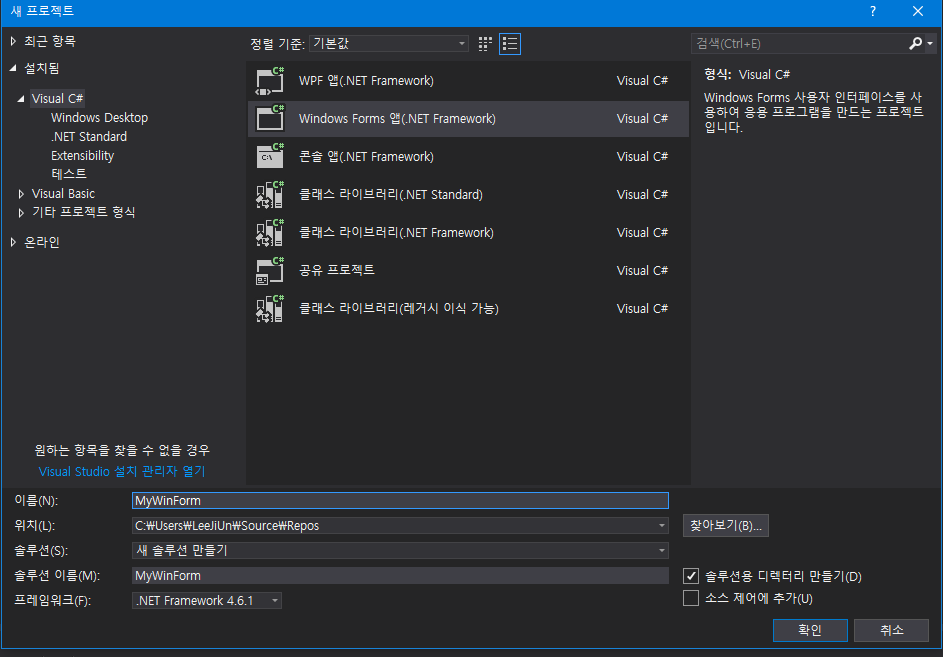The width and height of the screenshot is (943, 657).
Task: Select the Visual Basic tree item label
Action: (63, 193)
